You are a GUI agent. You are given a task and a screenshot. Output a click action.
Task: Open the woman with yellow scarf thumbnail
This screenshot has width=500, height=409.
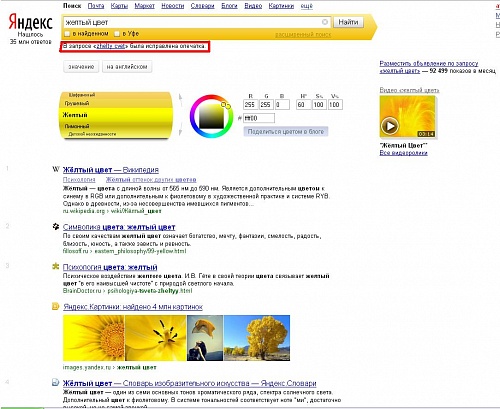205,338
